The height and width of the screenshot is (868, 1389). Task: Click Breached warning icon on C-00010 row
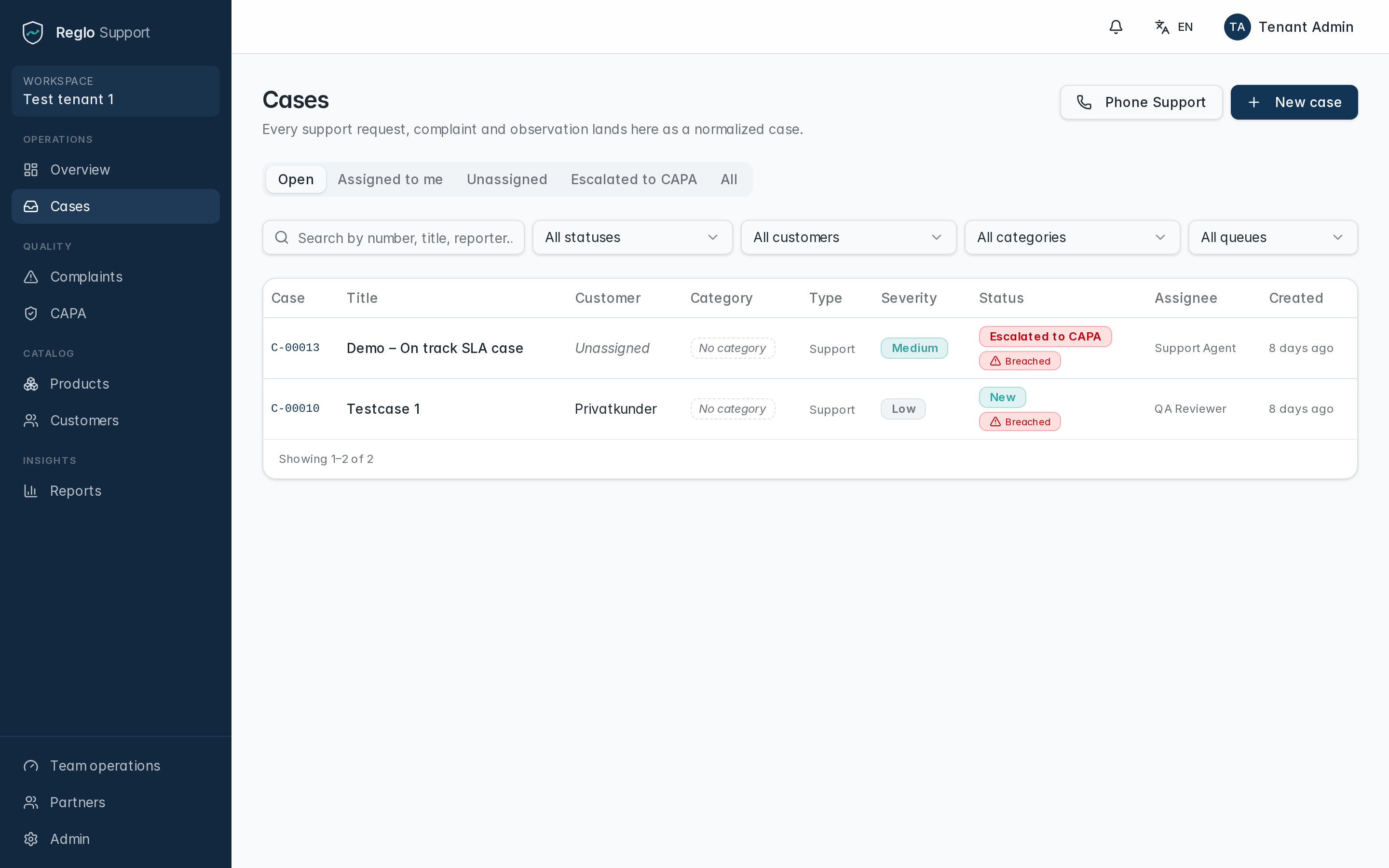995,422
